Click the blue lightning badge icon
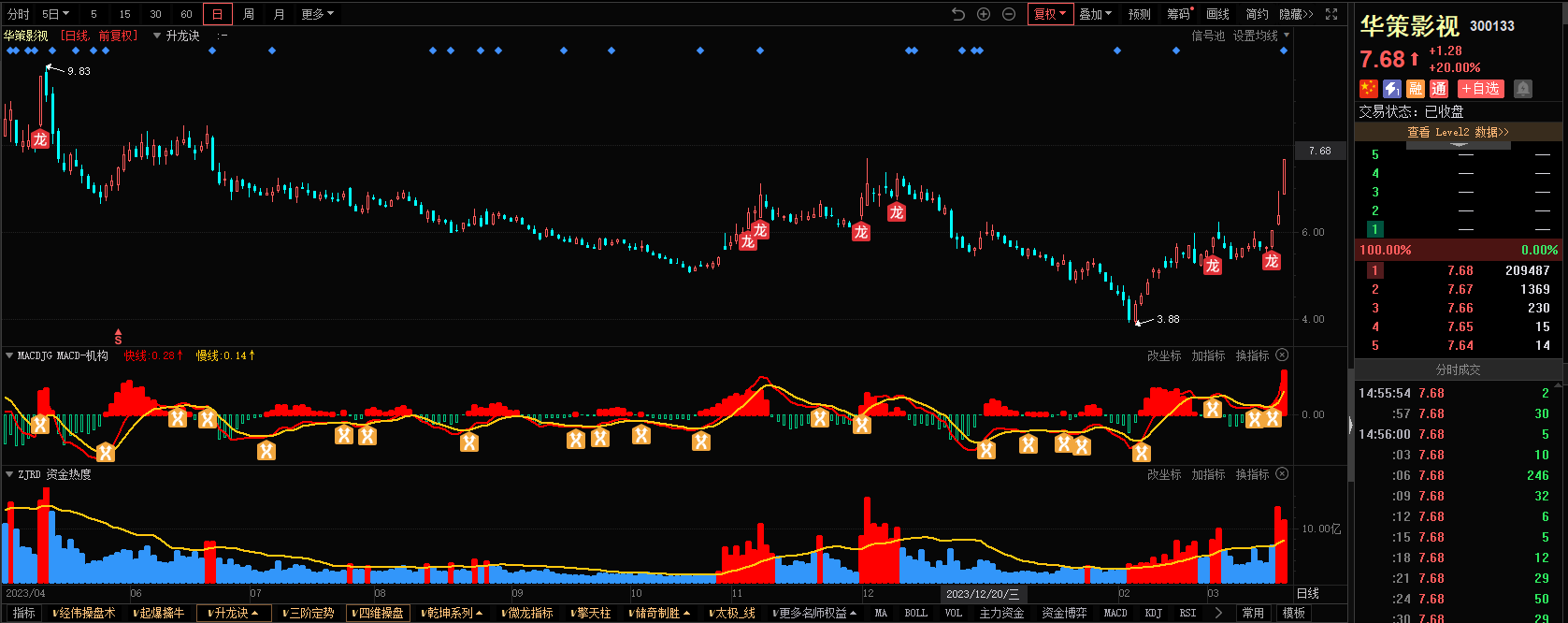 point(1392,89)
